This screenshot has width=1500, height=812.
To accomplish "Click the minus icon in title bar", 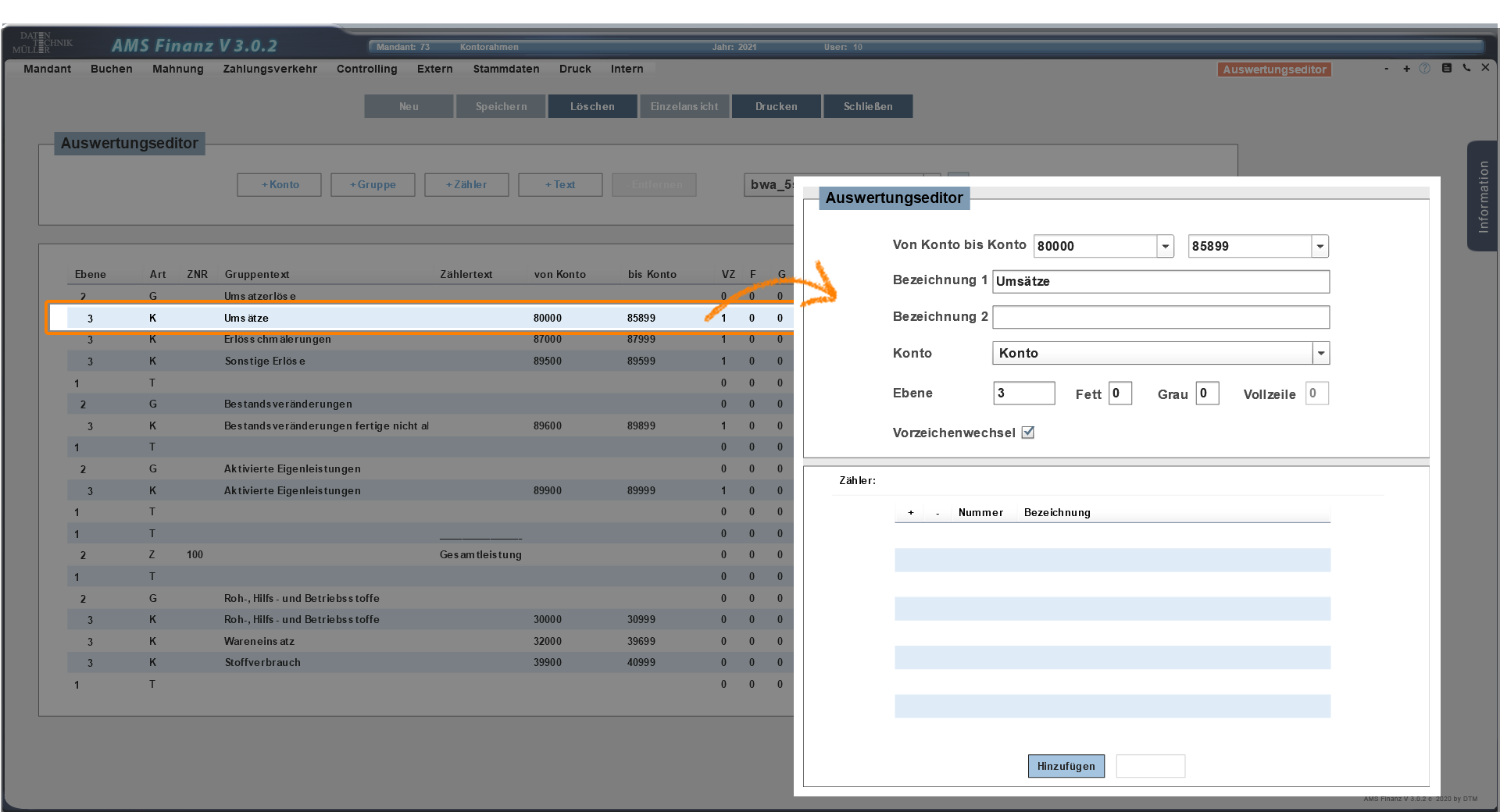I will [x=1387, y=69].
